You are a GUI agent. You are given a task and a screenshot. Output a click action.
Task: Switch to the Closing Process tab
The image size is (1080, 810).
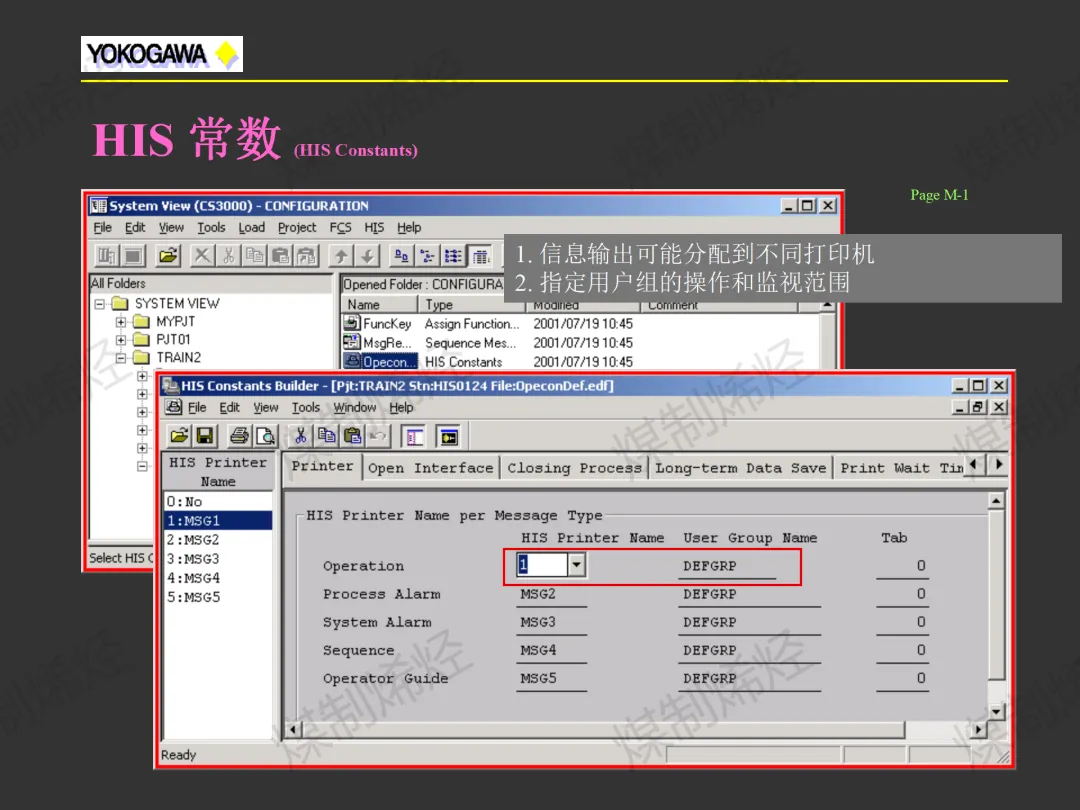[574, 468]
